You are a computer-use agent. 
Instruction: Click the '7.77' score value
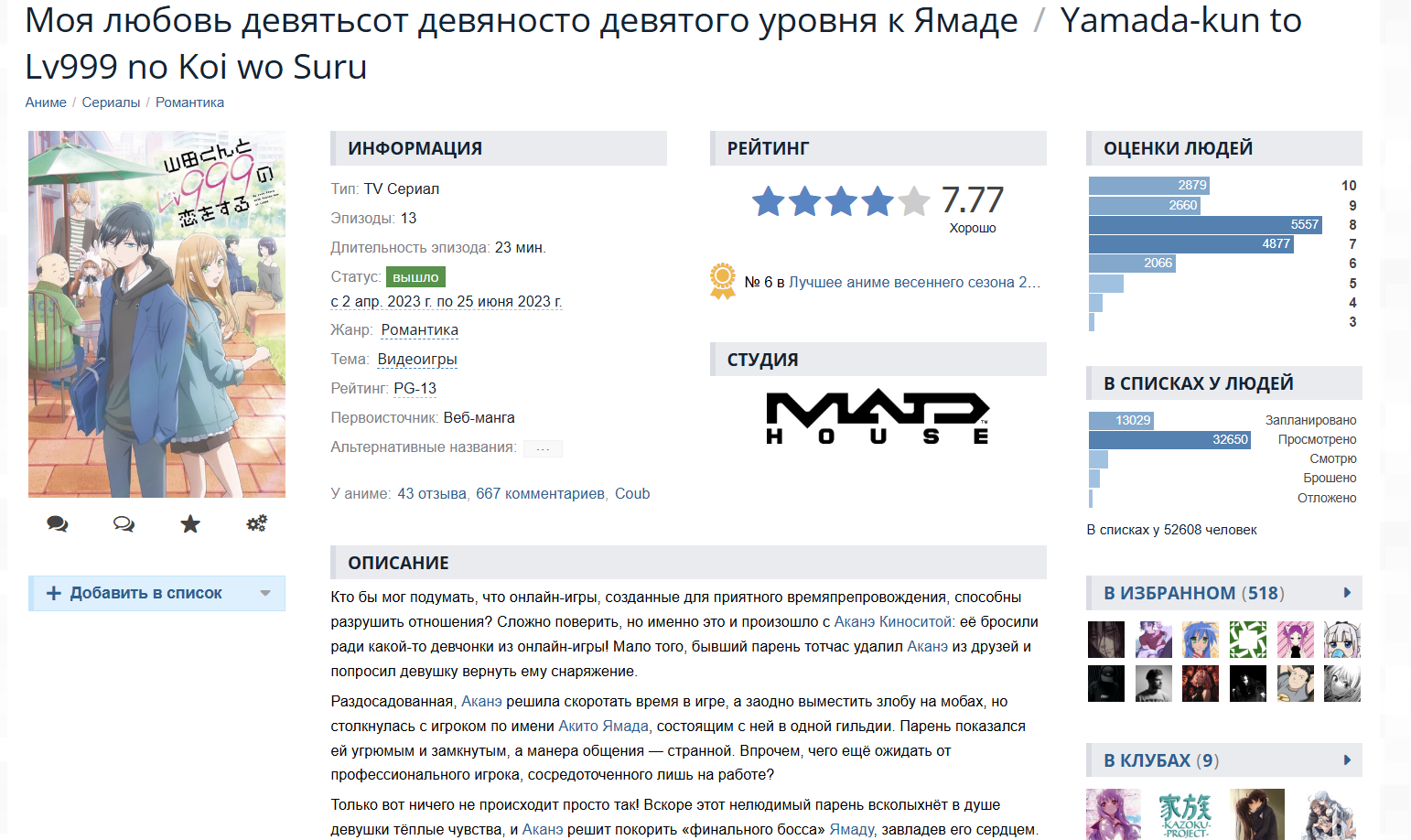(973, 199)
